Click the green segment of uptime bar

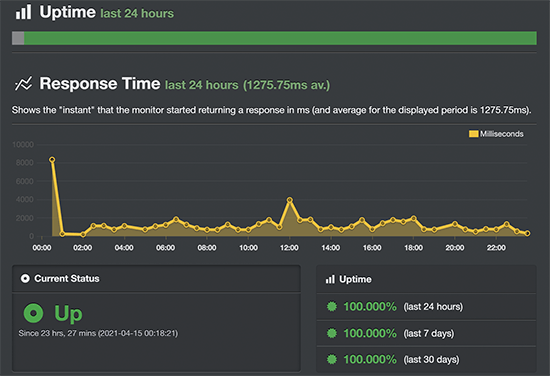pyautogui.click(x=280, y=38)
